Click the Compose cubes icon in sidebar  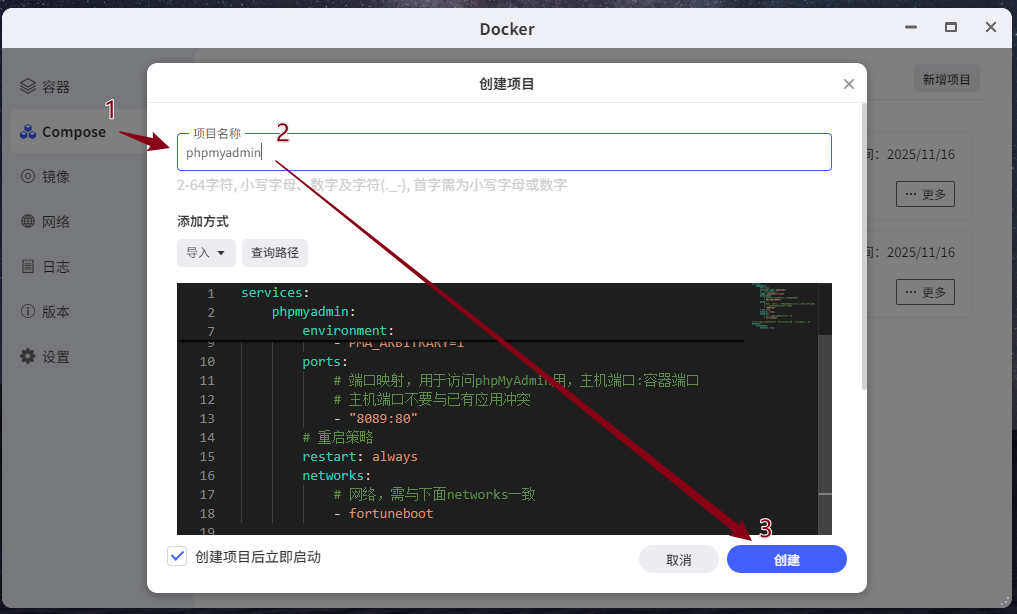tap(28, 132)
